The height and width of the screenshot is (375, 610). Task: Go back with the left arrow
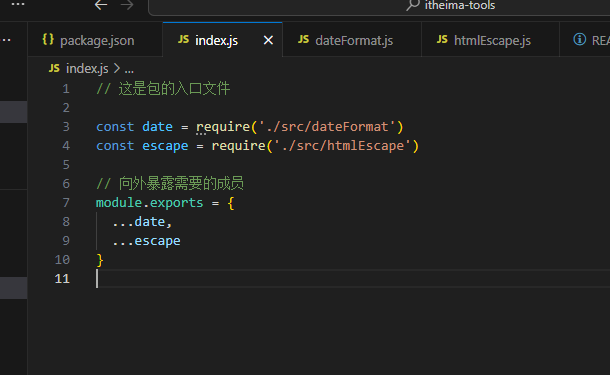pos(101,5)
